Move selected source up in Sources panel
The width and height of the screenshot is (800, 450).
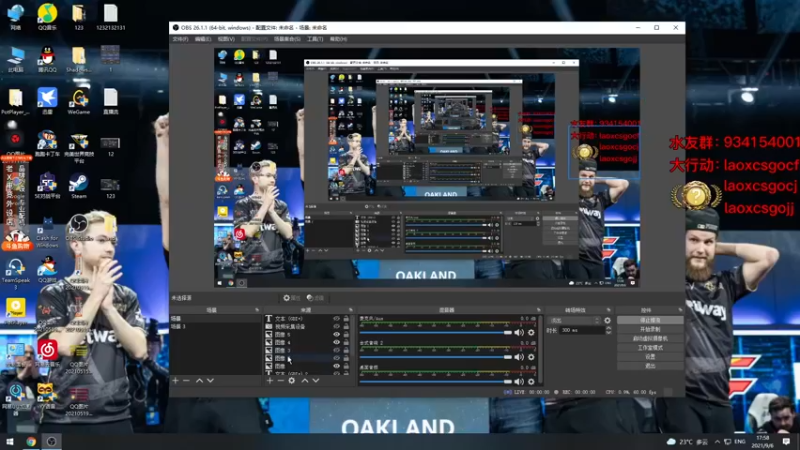pyautogui.click(x=305, y=381)
